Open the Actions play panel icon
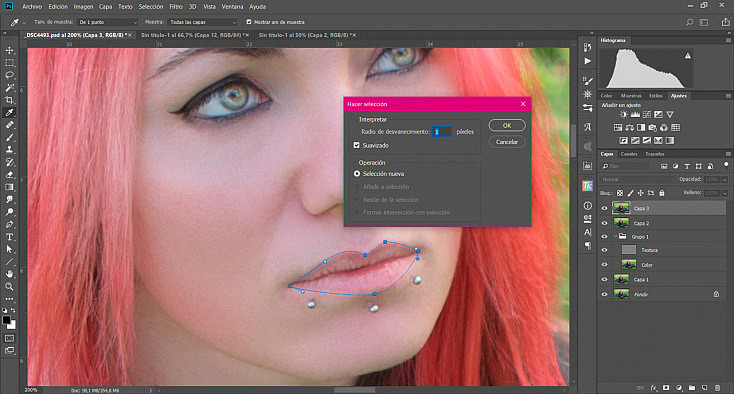Image resolution: width=734 pixels, height=394 pixels. click(587, 61)
